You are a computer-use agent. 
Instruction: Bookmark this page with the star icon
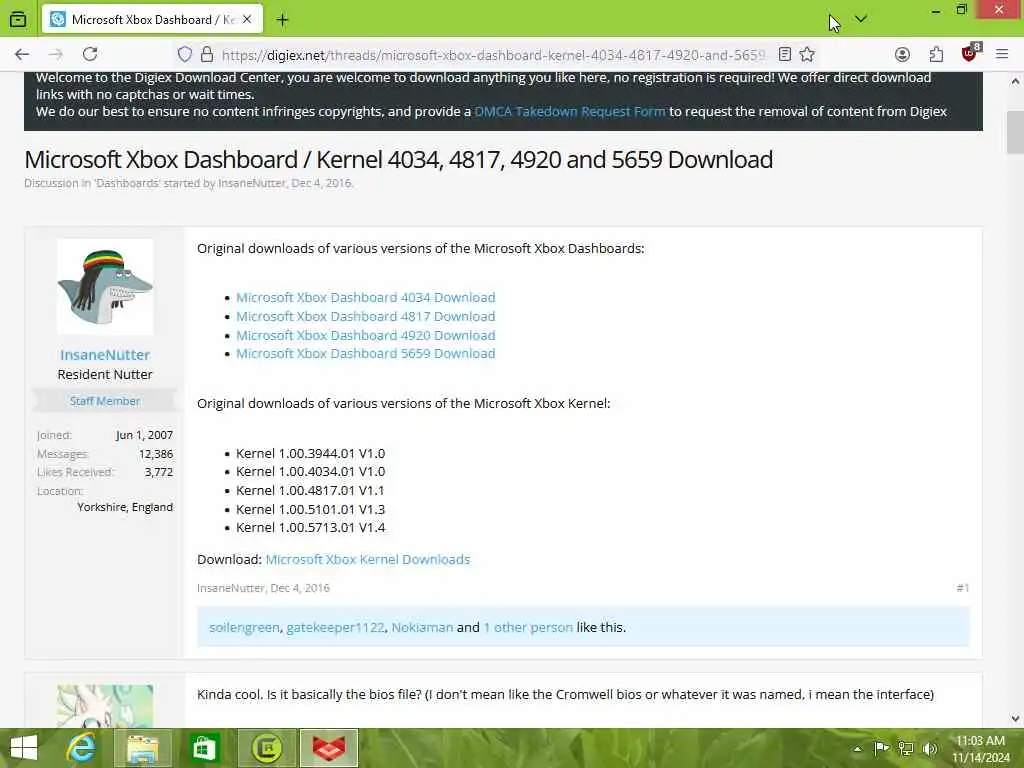tap(807, 54)
